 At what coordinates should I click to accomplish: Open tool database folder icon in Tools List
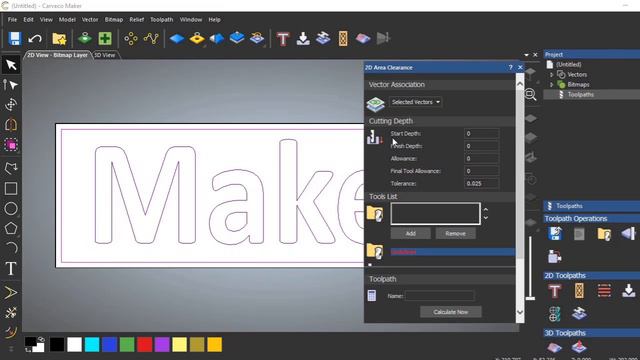tap(374, 213)
